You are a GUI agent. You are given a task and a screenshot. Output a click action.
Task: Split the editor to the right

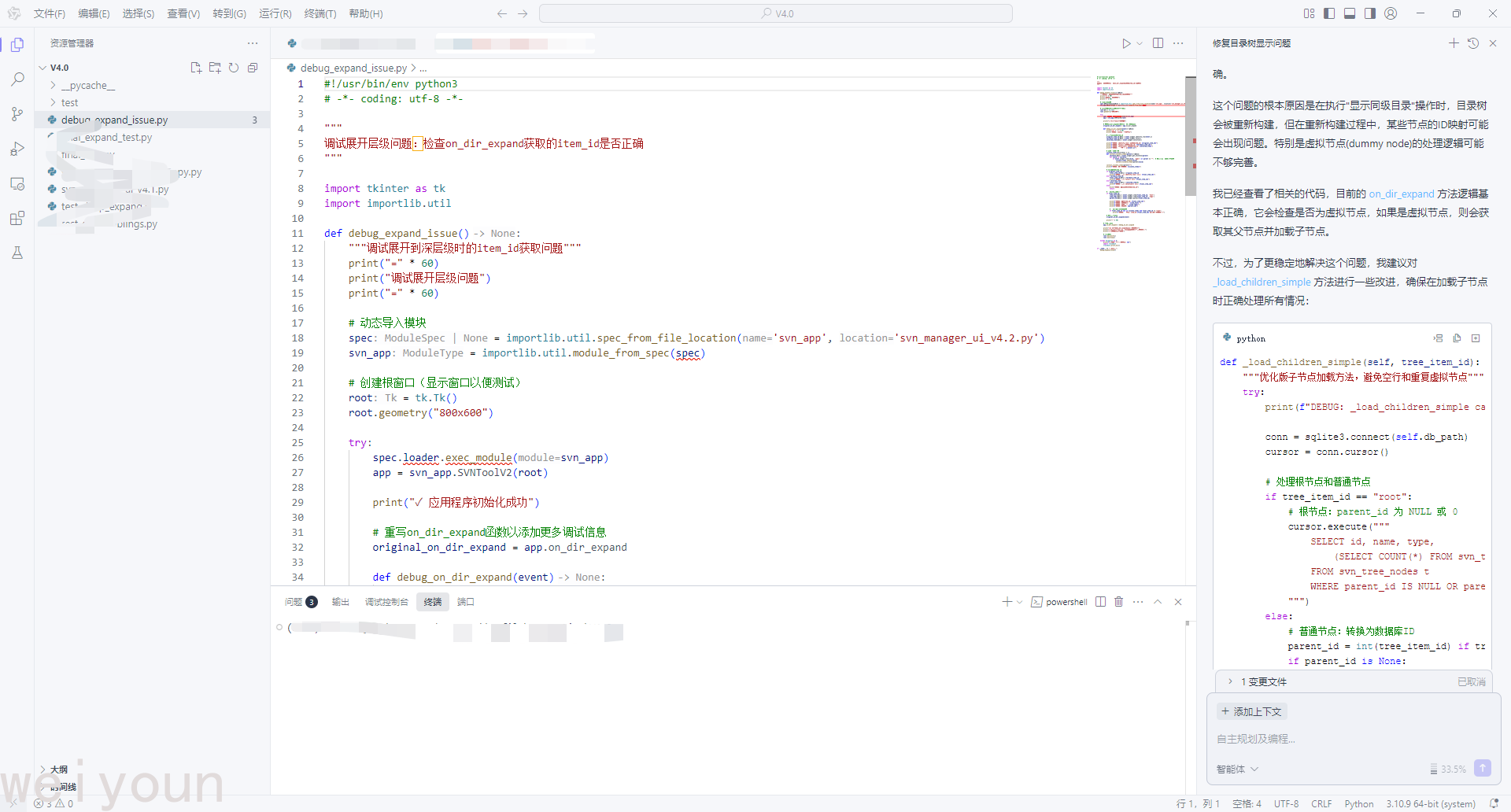tap(1158, 43)
